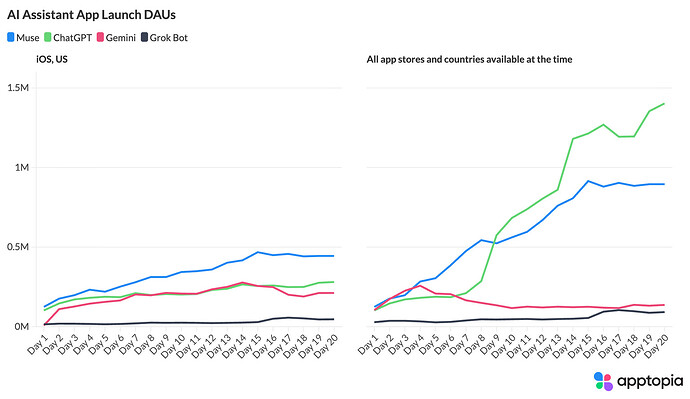The width and height of the screenshot is (690, 399).
Task: Click the dark Grok Bot legend swatch
Action: click(x=144, y=37)
